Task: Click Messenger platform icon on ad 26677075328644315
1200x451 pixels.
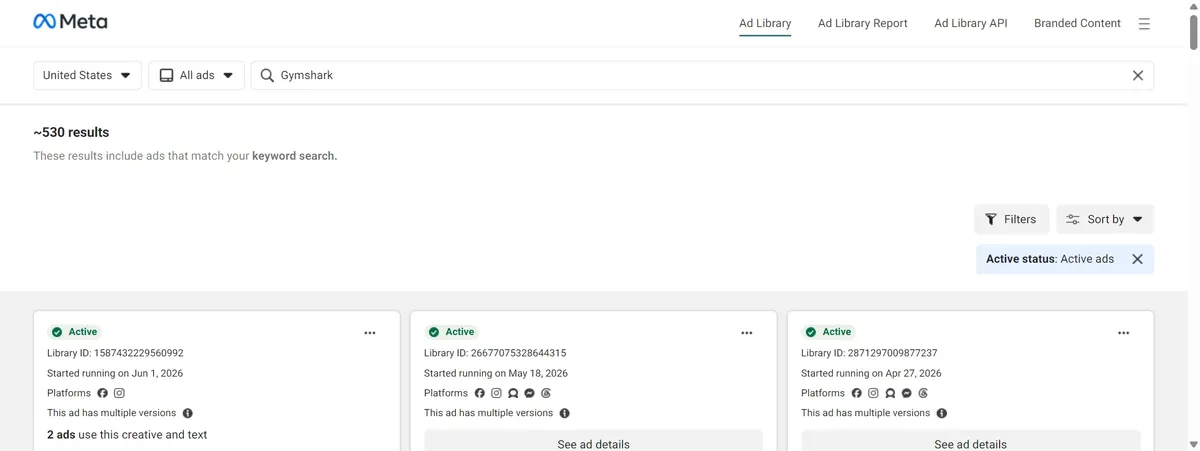Action: coord(529,393)
